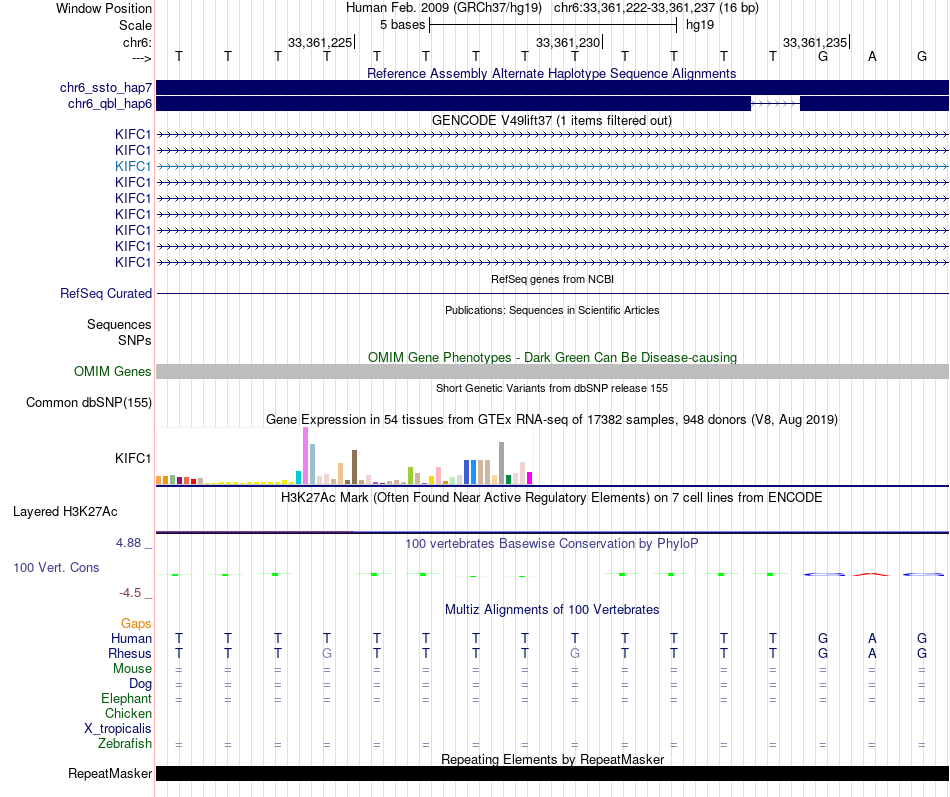950x797 pixels.
Task: Click the dark brown bar in GTEx chart
Action: click(354, 467)
